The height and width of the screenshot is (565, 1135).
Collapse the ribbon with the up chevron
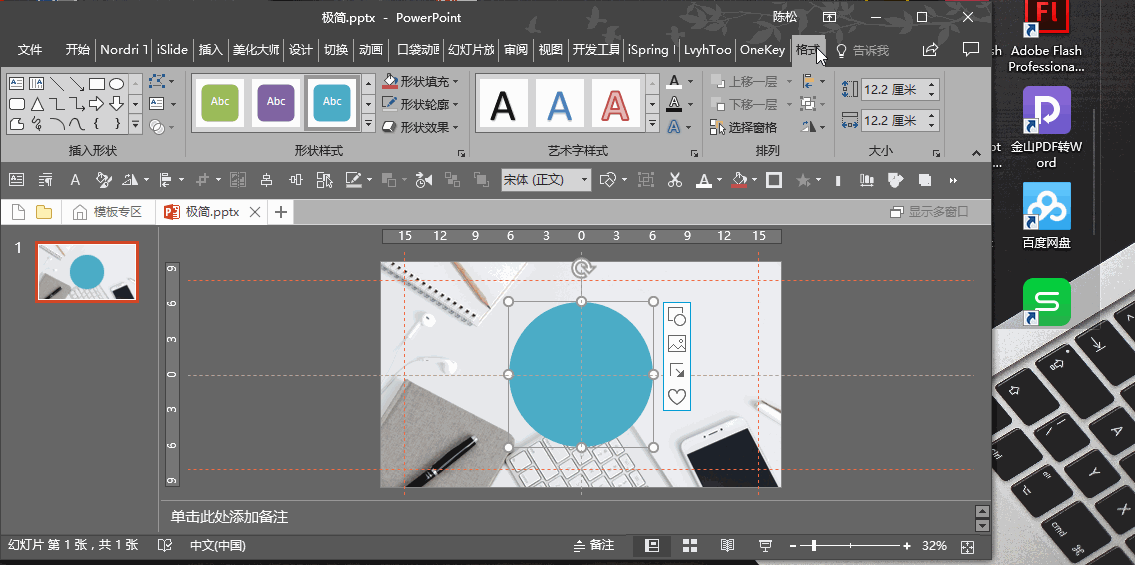click(976, 153)
